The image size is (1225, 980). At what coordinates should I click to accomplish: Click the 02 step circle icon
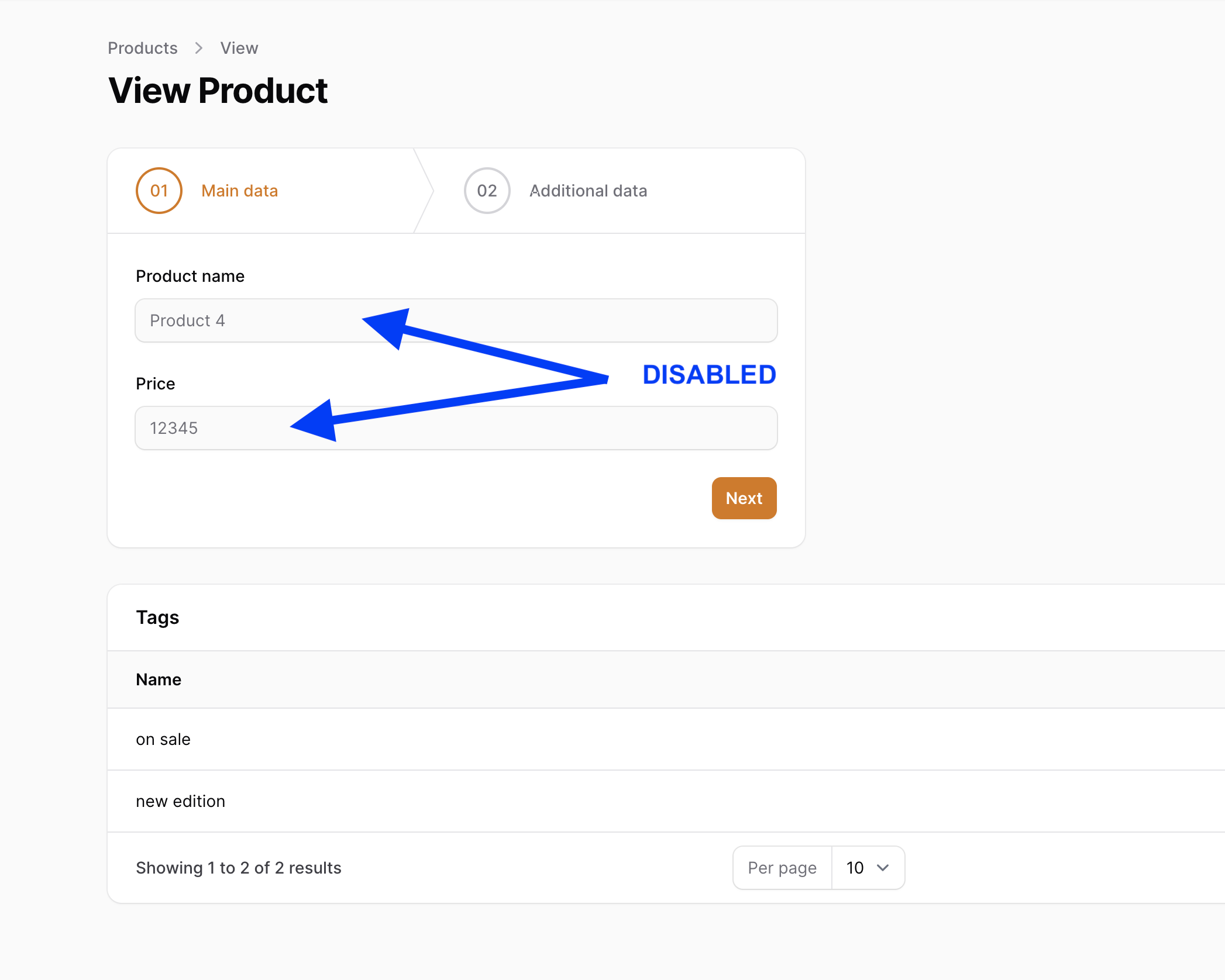pyautogui.click(x=487, y=191)
